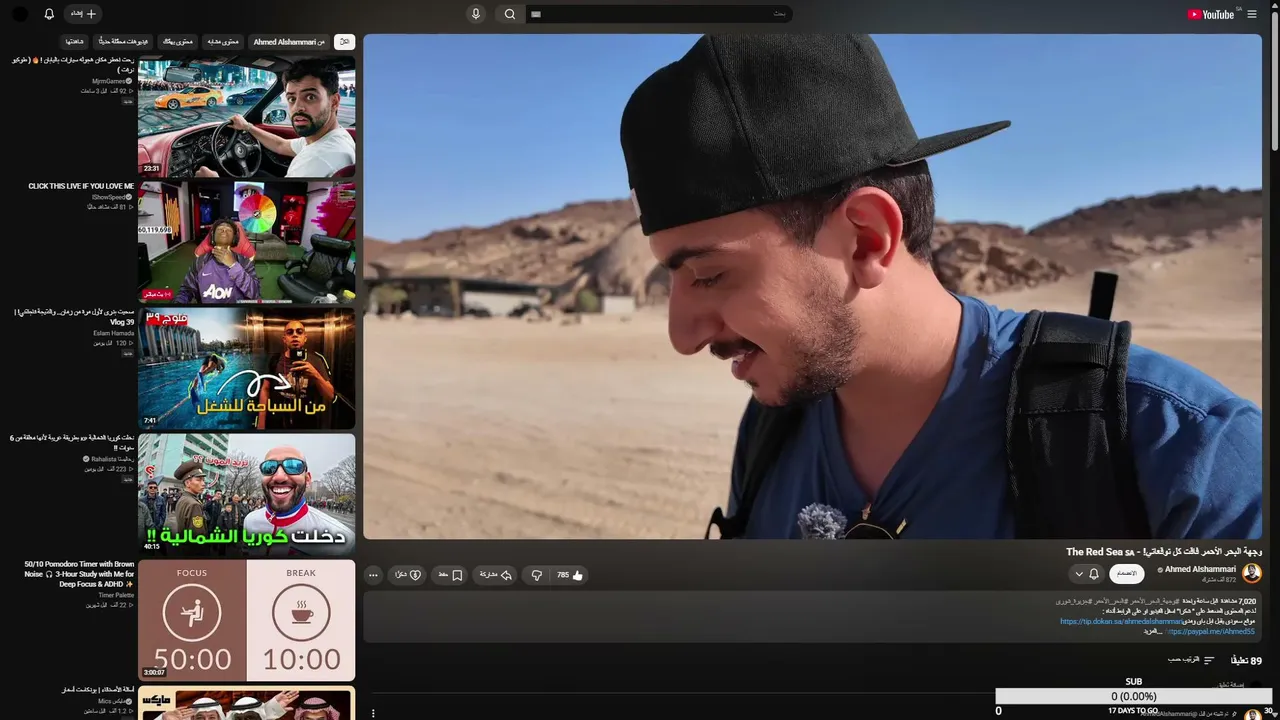Open Eslam Hamada Vlog 39 thumbnail
This screenshot has width=1280, height=720.
click(x=246, y=368)
